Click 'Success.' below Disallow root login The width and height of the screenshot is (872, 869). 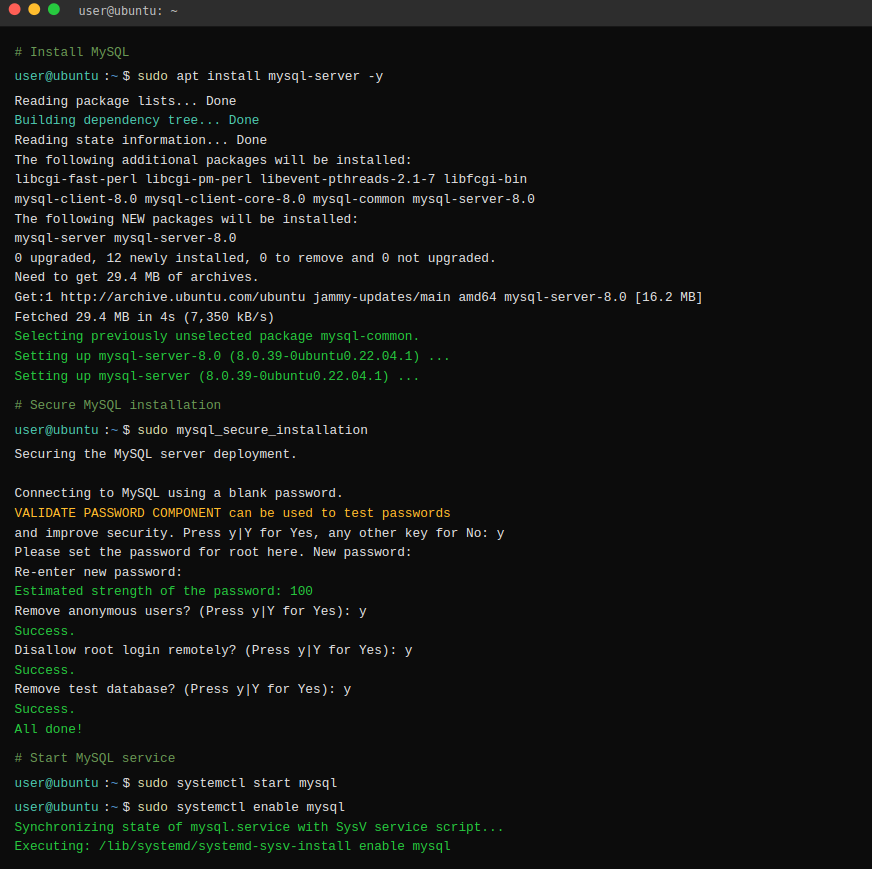coord(44,669)
